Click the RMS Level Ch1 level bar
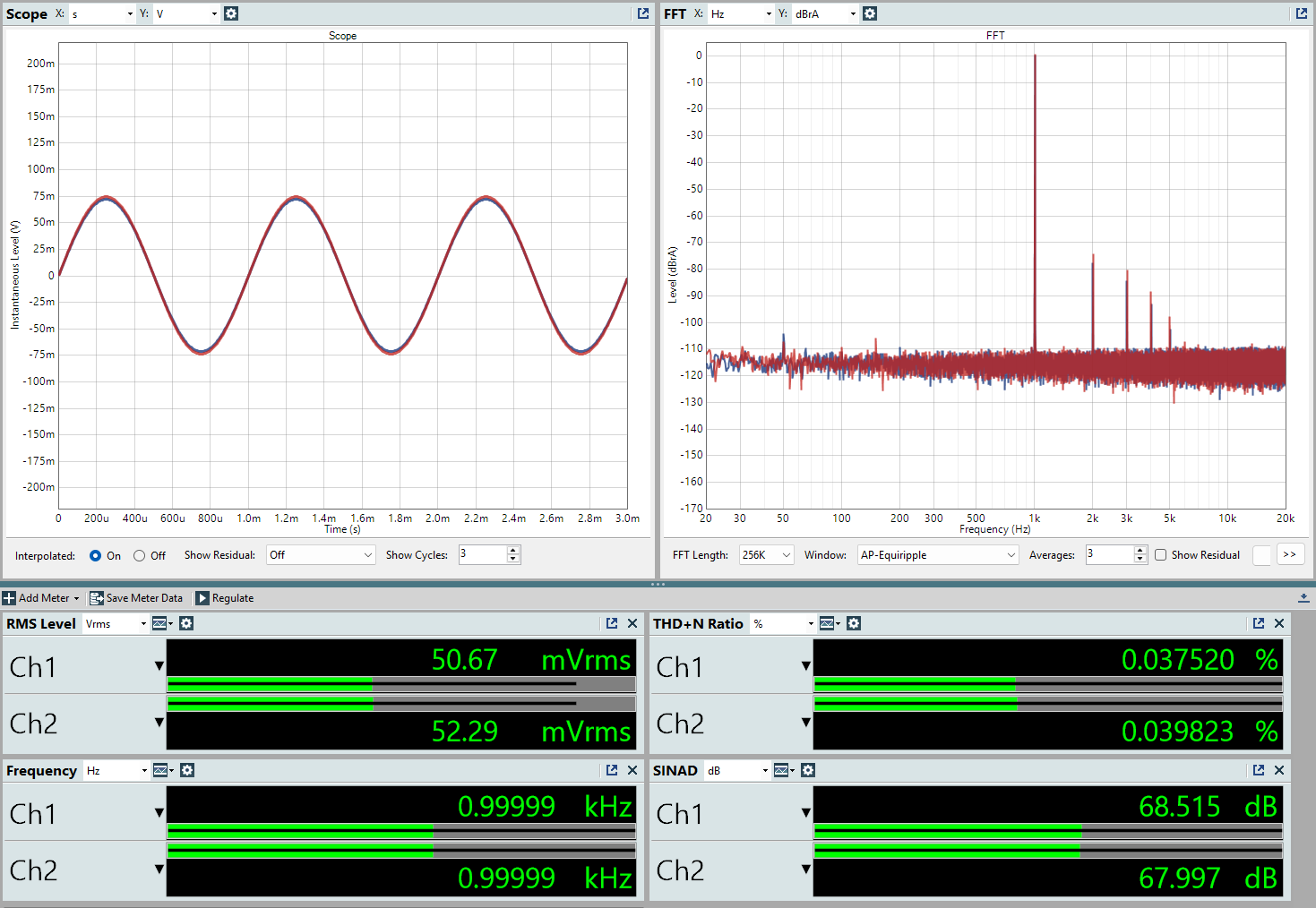Screen dimensions: 1316x908 [x=400, y=684]
